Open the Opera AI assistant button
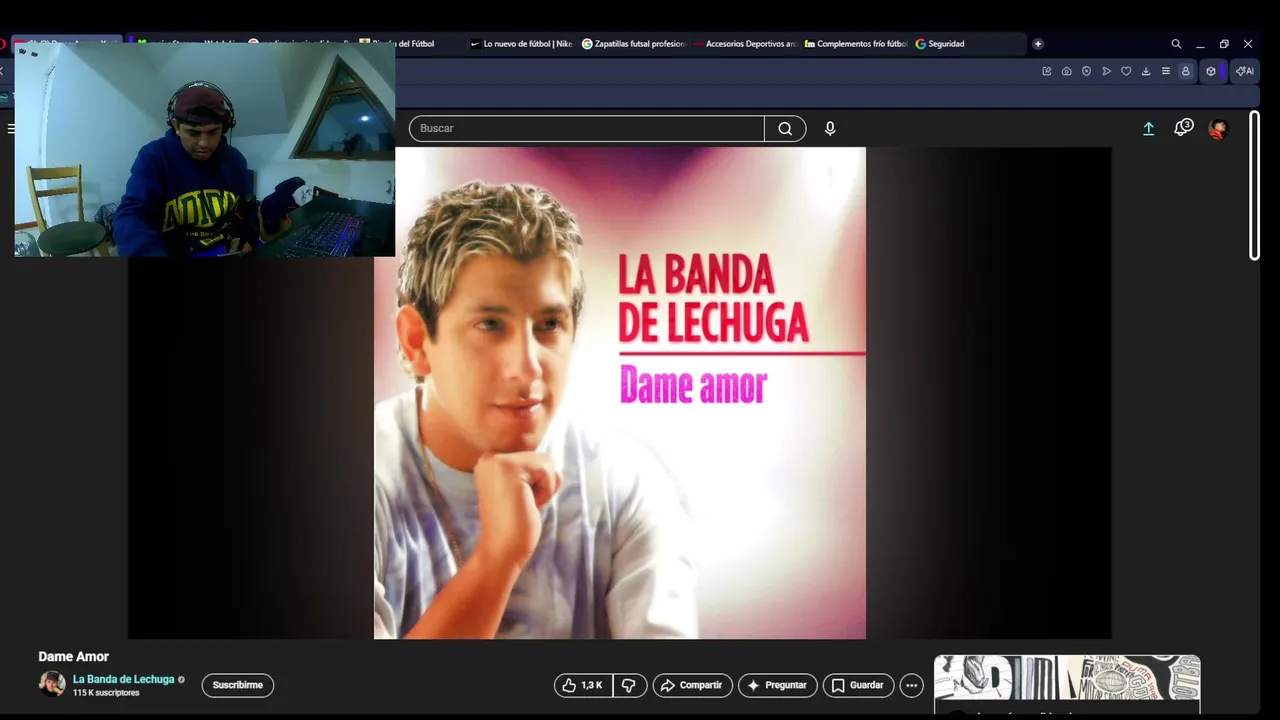Image resolution: width=1280 pixels, height=720 pixels. coord(1245,71)
